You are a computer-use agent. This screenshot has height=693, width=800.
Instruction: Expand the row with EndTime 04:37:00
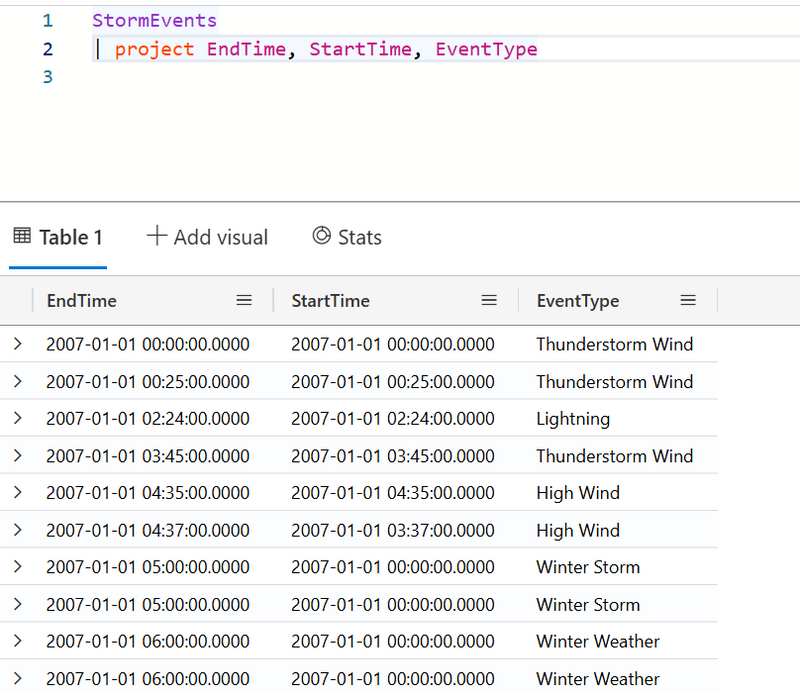coord(18,530)
